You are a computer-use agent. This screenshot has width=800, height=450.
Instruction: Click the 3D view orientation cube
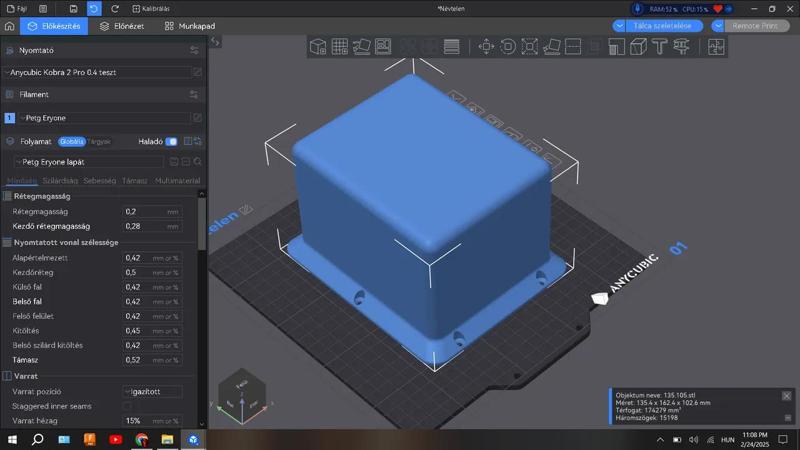pos(242,396)
